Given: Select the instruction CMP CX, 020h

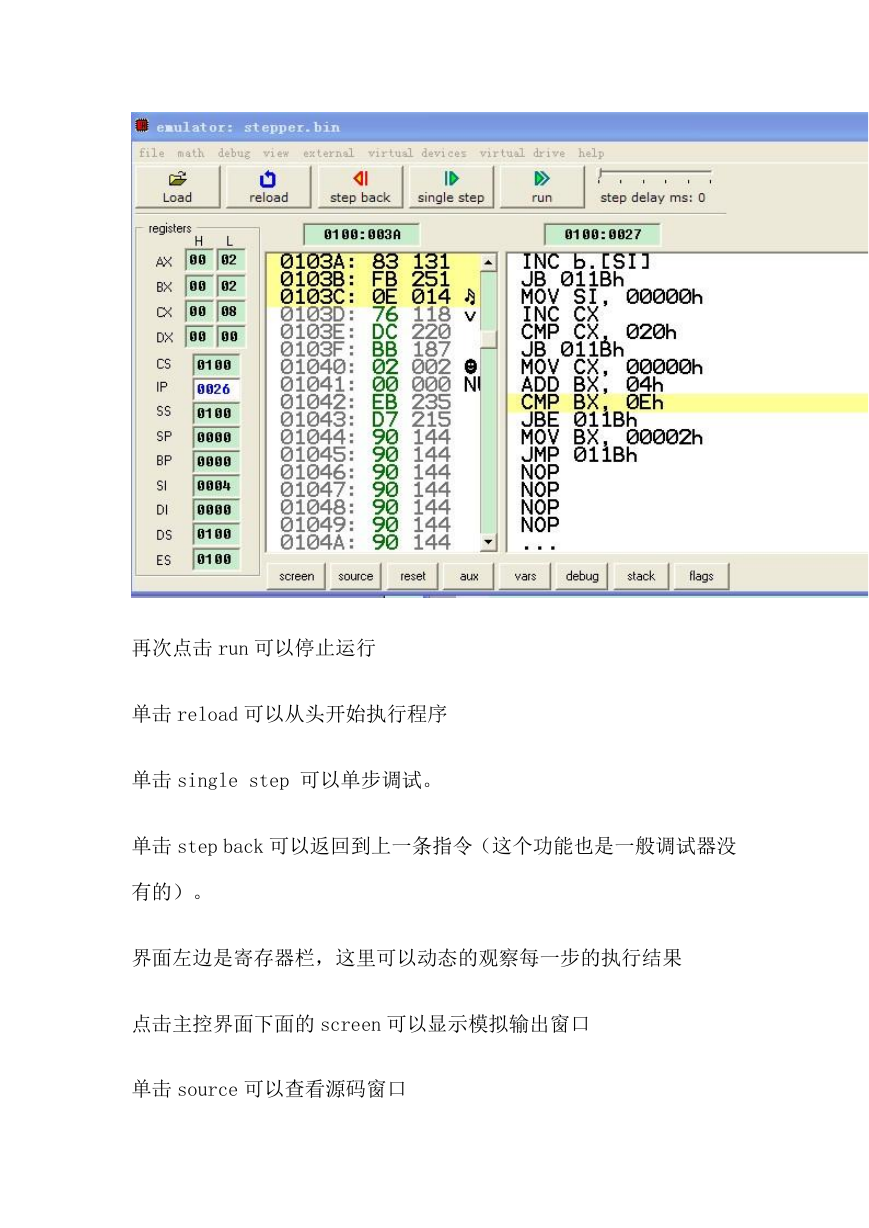Looking at the screenshot, I should coord(599,331).
